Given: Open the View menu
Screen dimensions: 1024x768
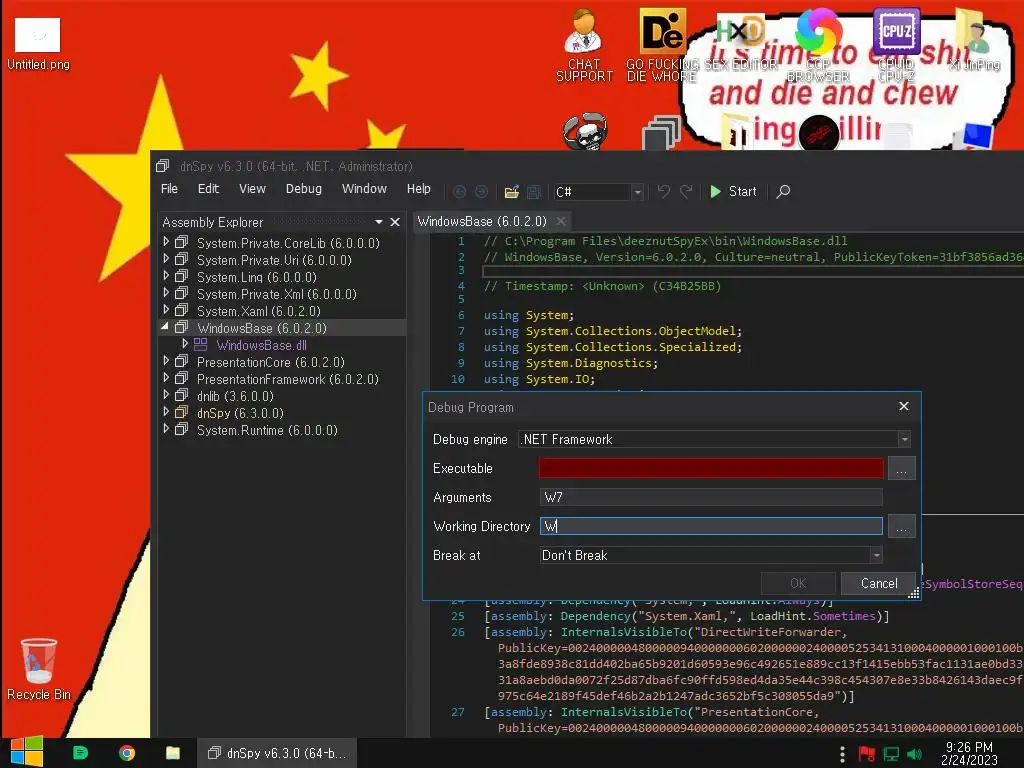Looking at the screenshot, I should pos(252,189).
